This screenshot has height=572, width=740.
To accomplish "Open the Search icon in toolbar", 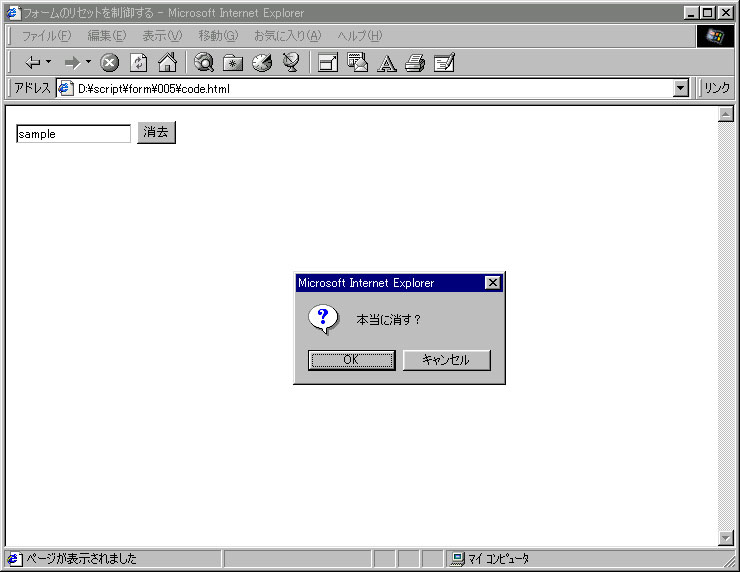I will pos(204,62).
